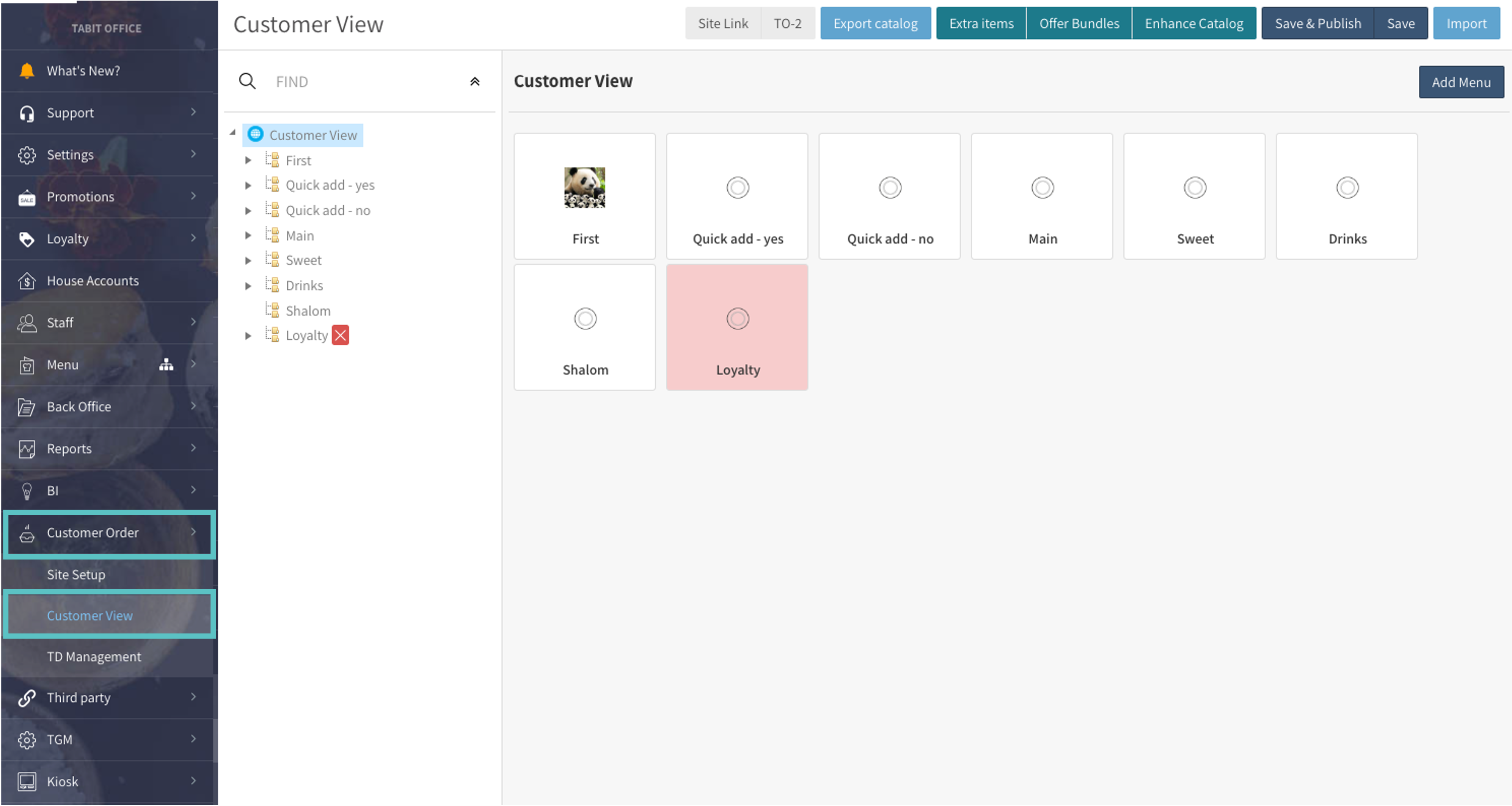Viewport: 1512px width, 806px height.
Task: Click the magnifier search icon
Action: 247,82
